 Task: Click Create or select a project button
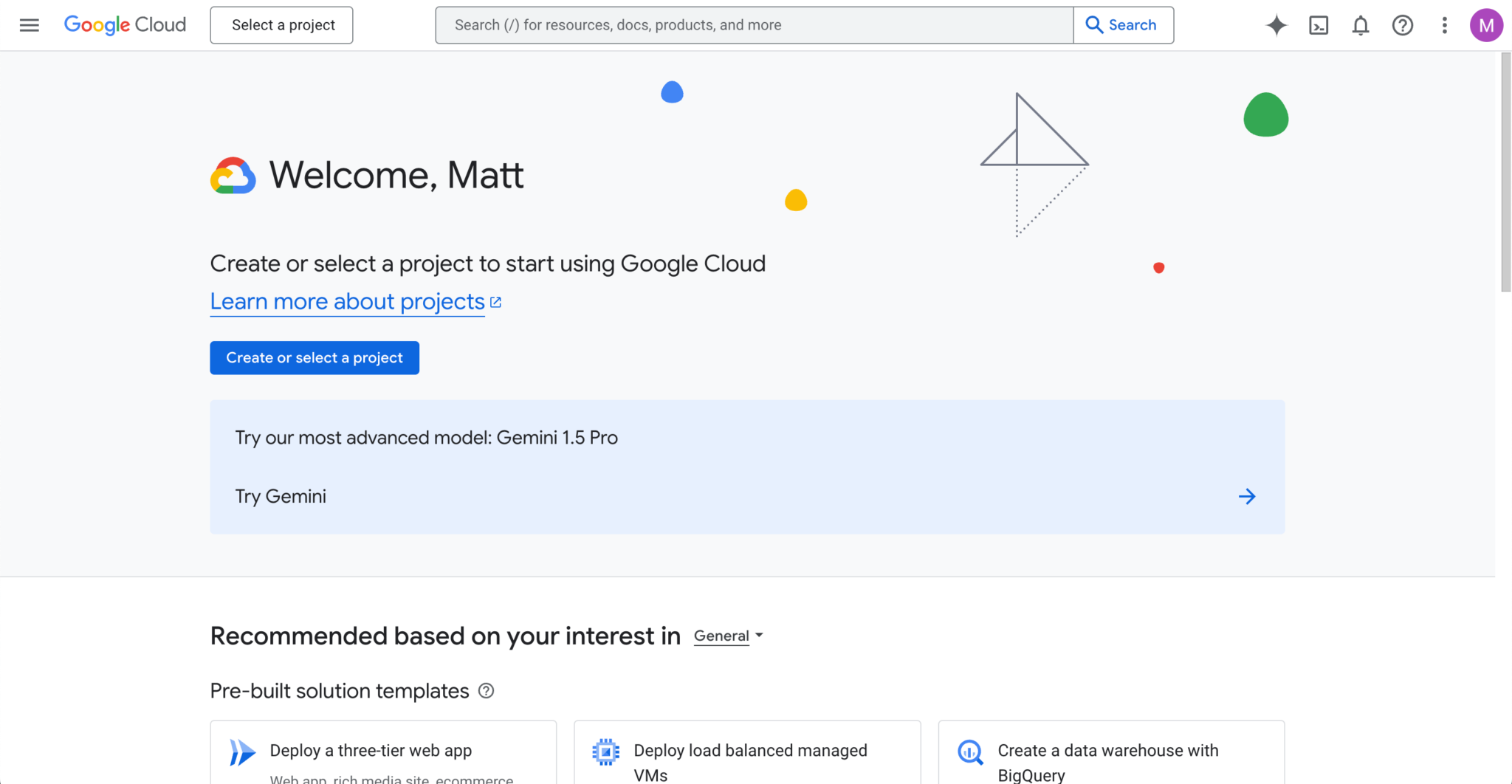click(315, 358)
